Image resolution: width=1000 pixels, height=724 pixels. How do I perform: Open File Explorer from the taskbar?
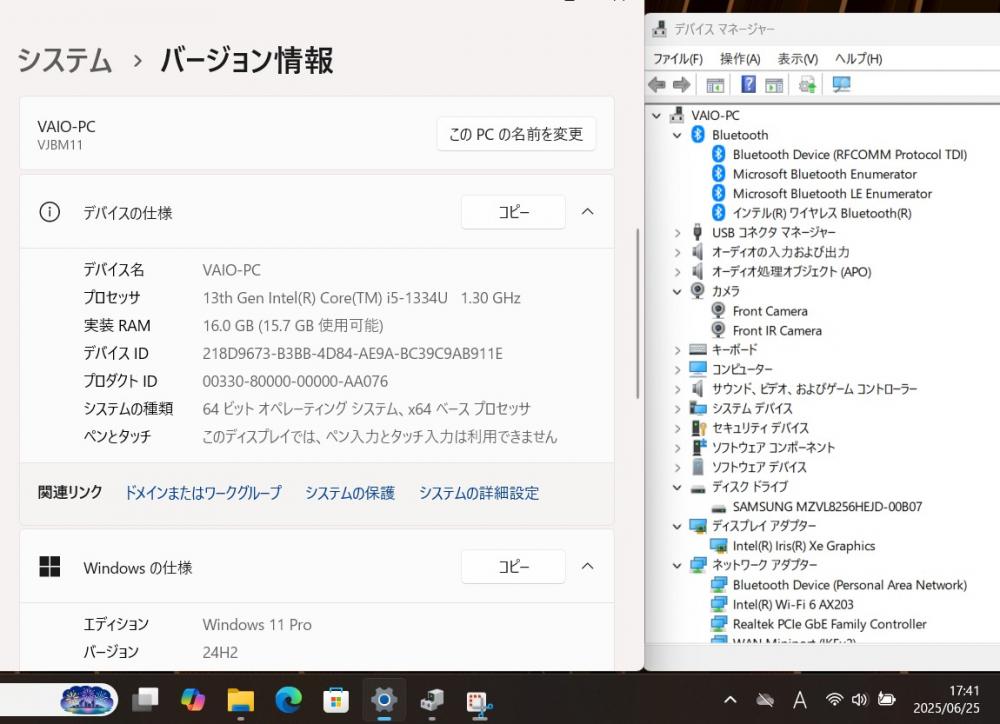pyautogui.click(x=240, y=700)
